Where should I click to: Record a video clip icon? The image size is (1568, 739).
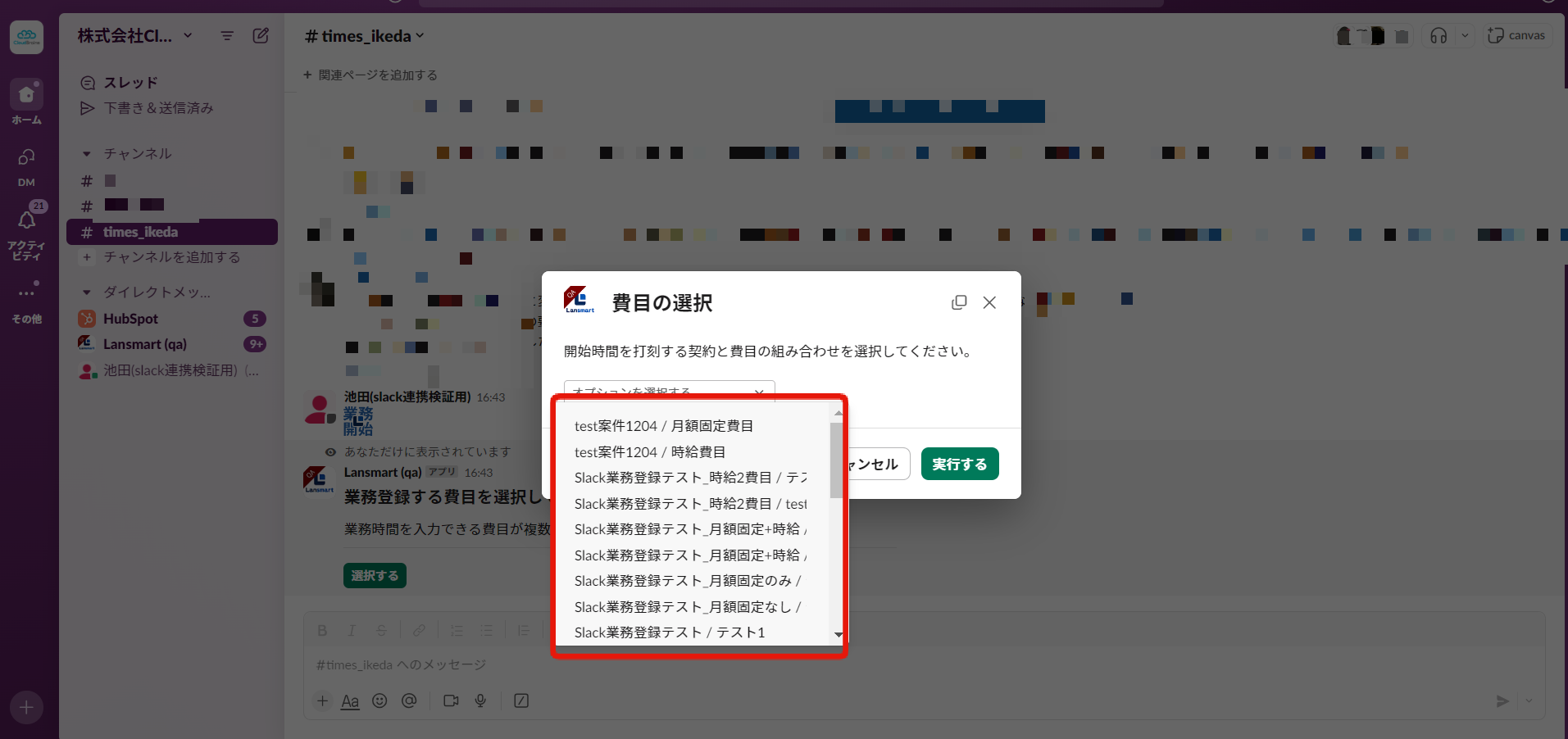(451, 700)
